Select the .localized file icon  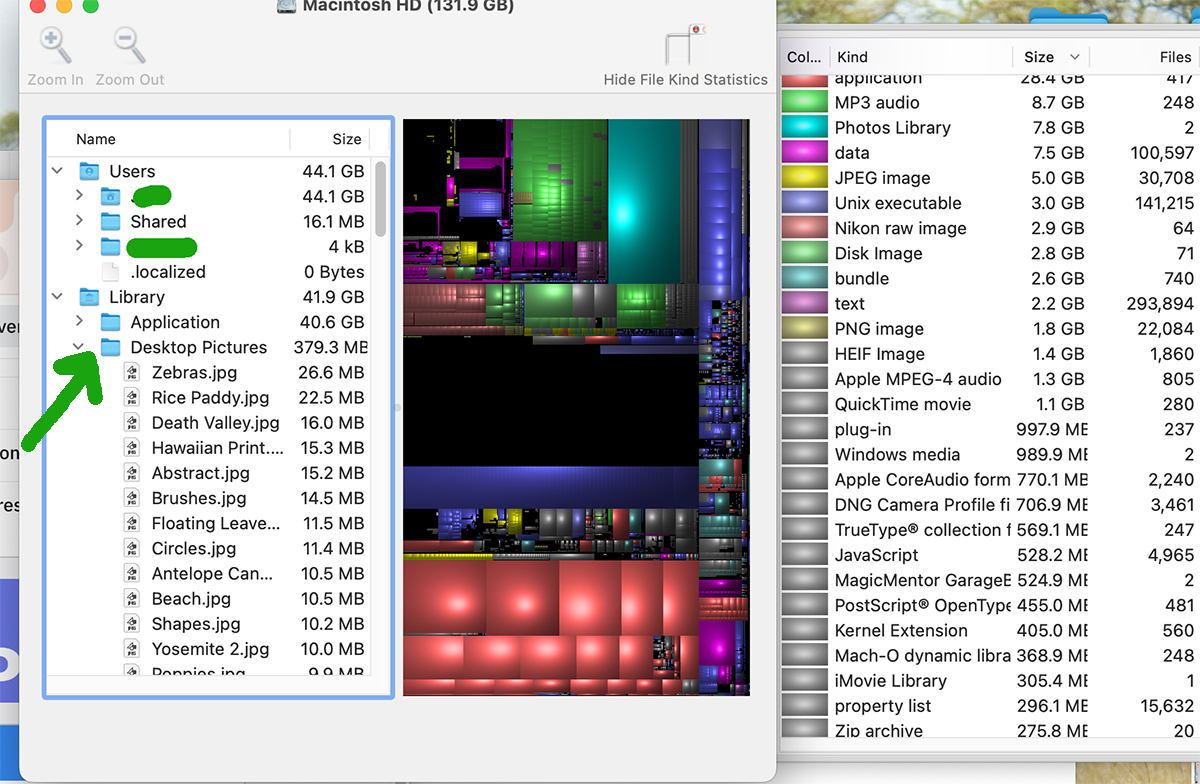click(x=111, y=272)
